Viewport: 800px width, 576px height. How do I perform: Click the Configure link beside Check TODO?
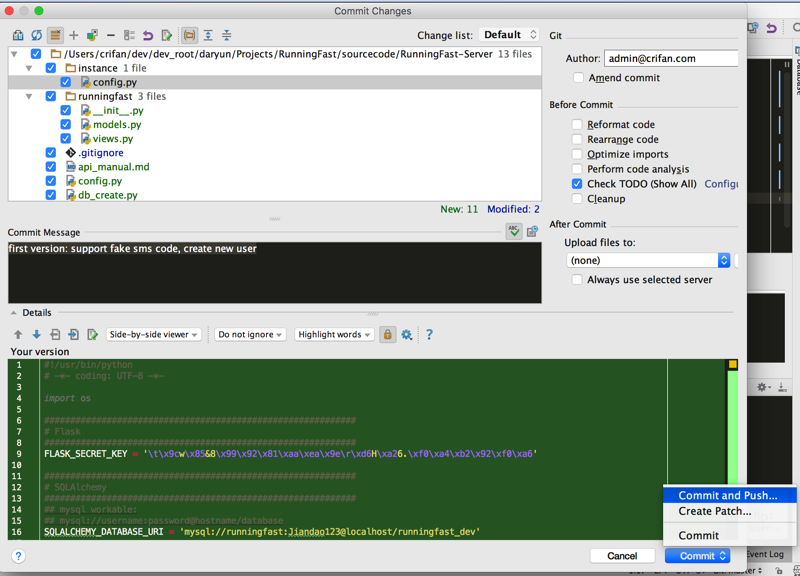pos(721,184)
